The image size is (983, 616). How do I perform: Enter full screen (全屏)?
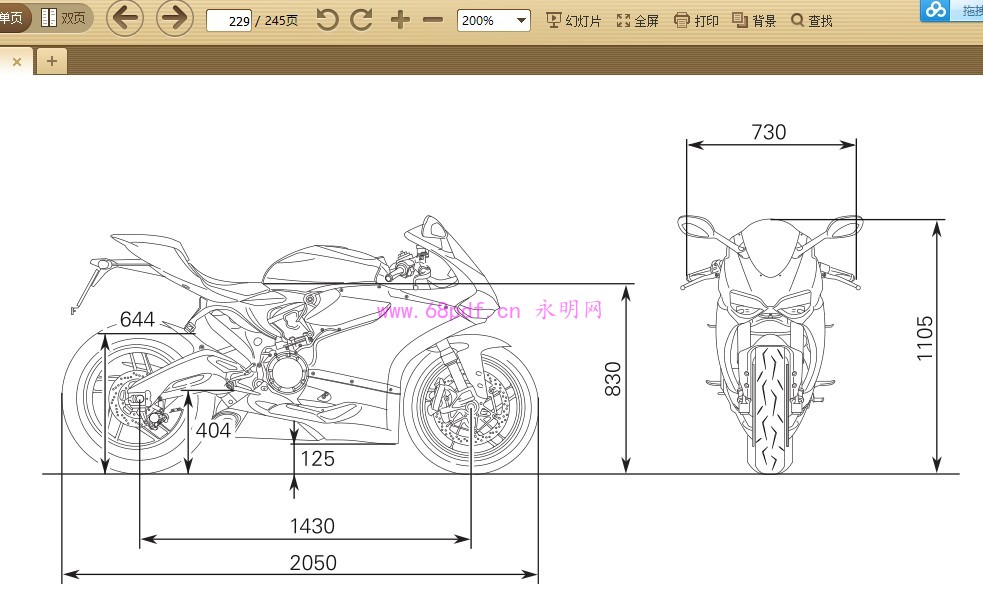[638, 21]
